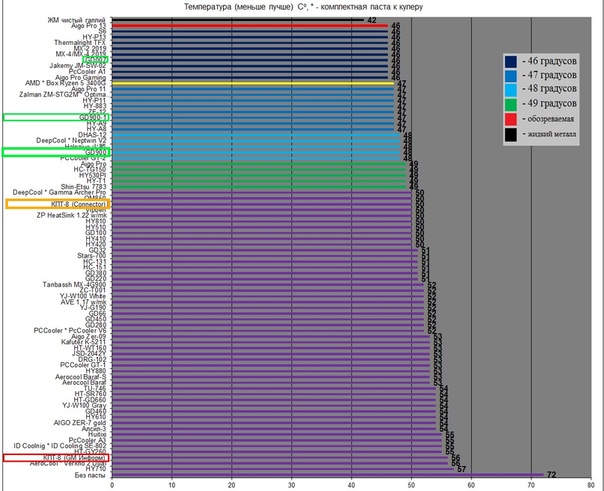Select the label Aigo Pro Gaming

pos(81,78)
